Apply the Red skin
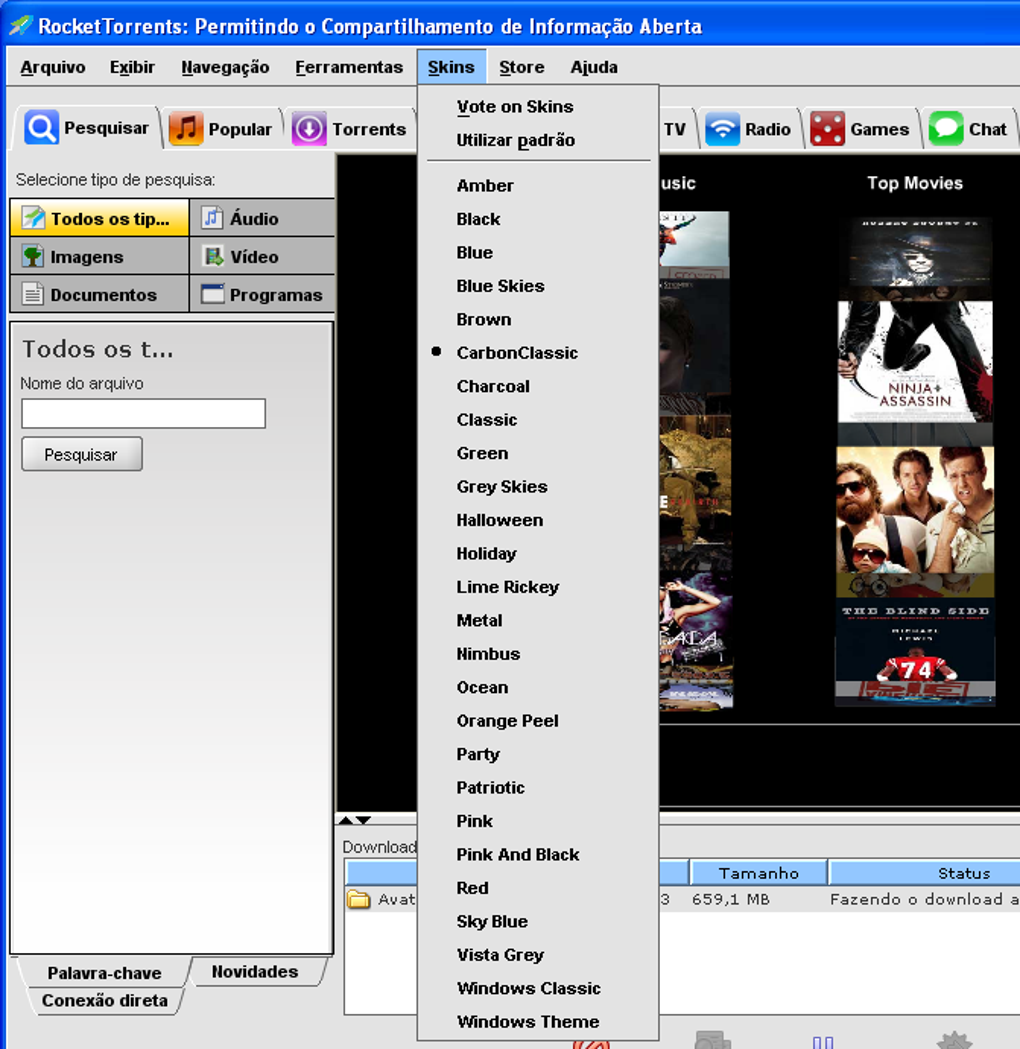 click(x=538, y=888)
